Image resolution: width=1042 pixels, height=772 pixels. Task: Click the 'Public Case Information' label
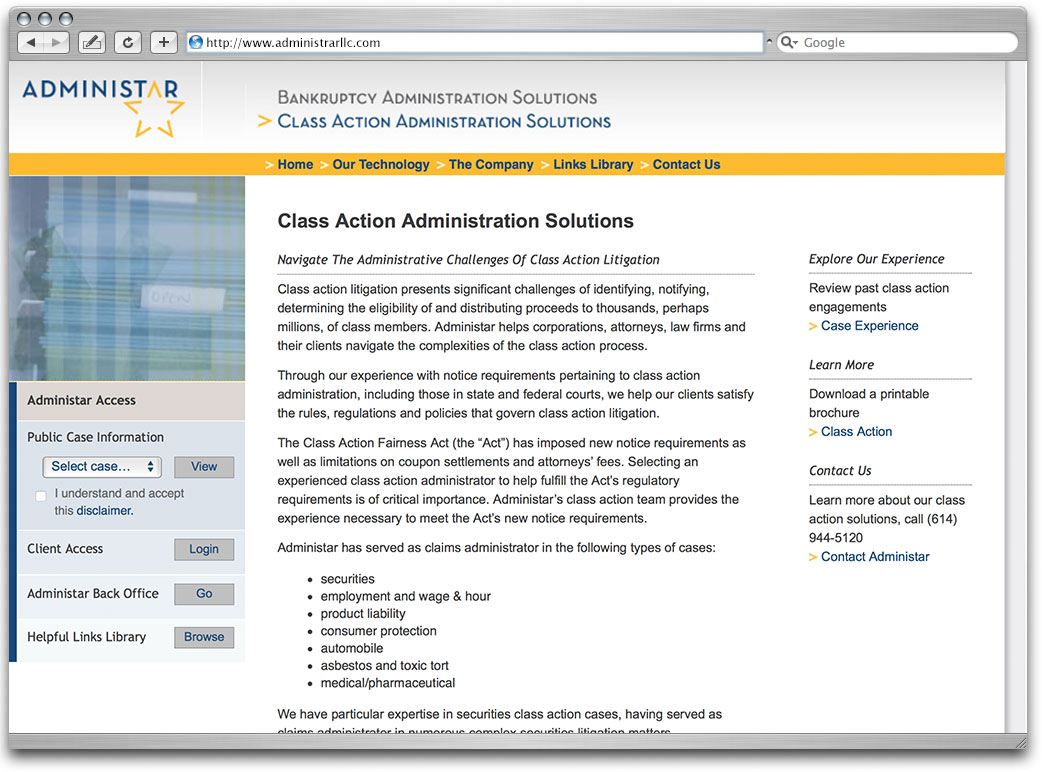(x=95, y=437)
